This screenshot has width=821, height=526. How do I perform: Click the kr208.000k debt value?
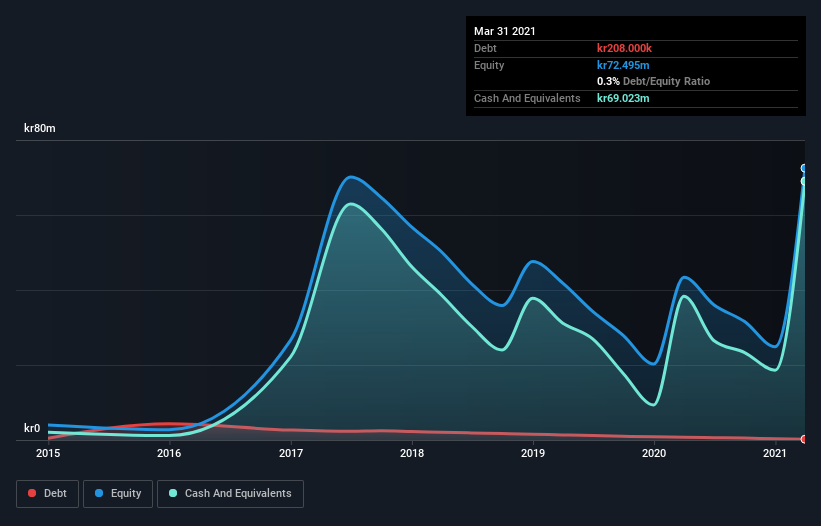(624, 48)
